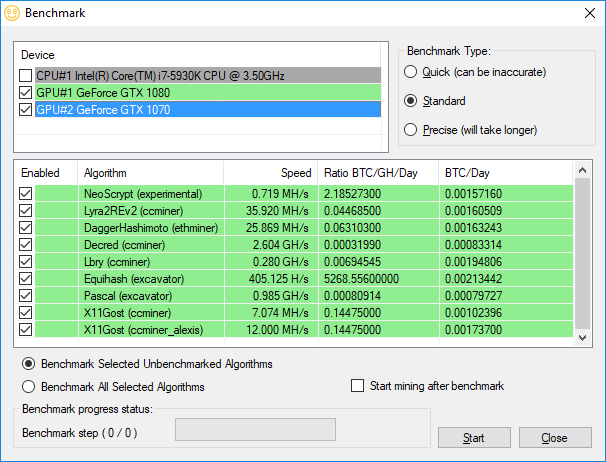
Task: Disable X11Gost (ccminer) algorithm checkbox
Action: click(26, 312)
